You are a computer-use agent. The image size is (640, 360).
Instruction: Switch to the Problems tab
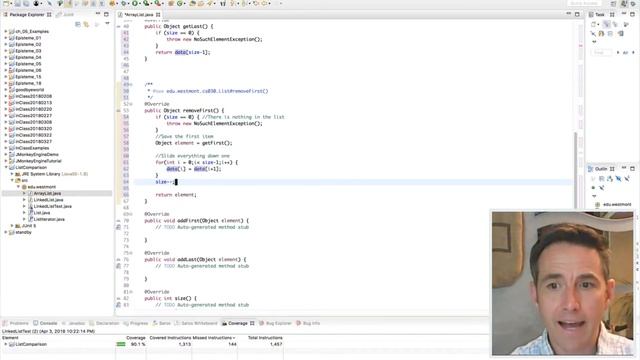[x=16, y=323]
